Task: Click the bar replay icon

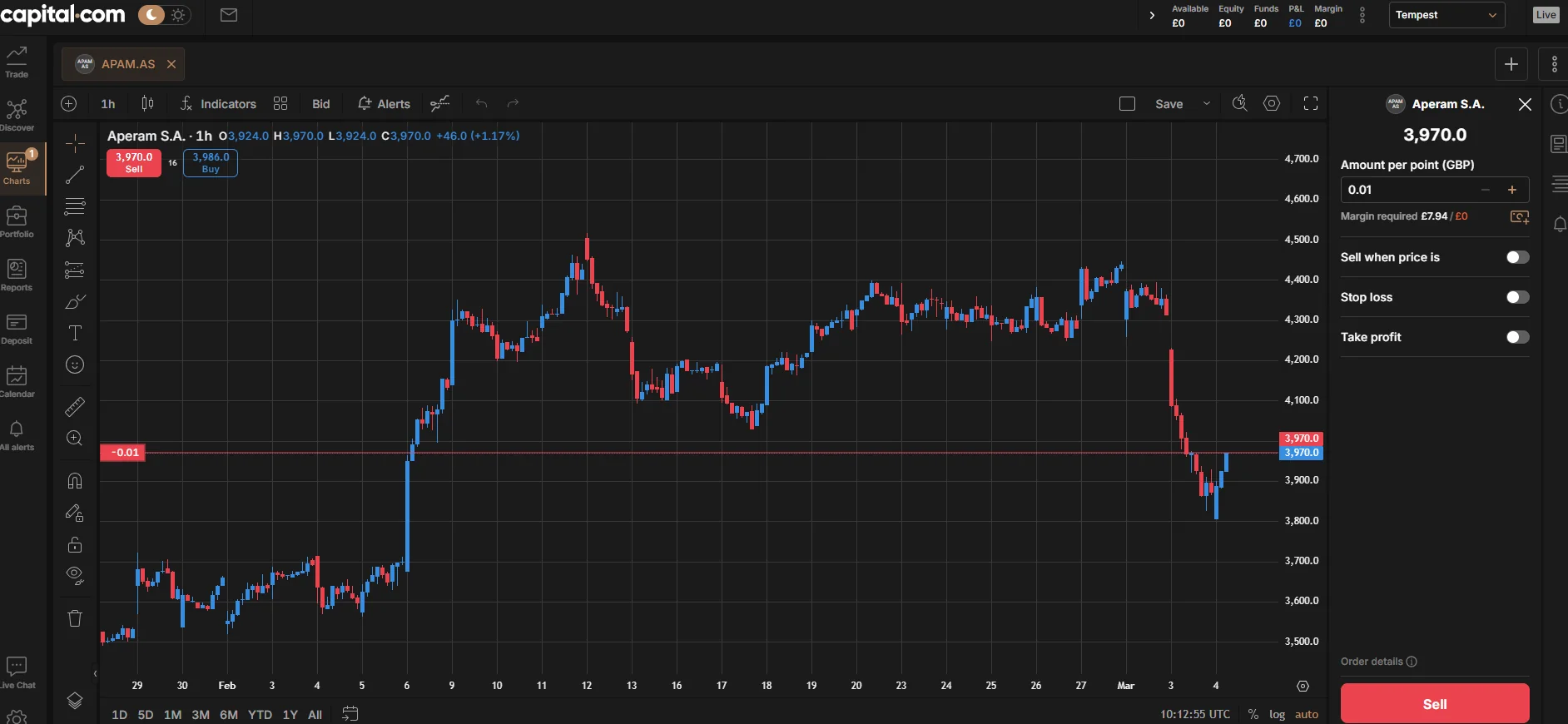Action: click(x=440, y=103)
